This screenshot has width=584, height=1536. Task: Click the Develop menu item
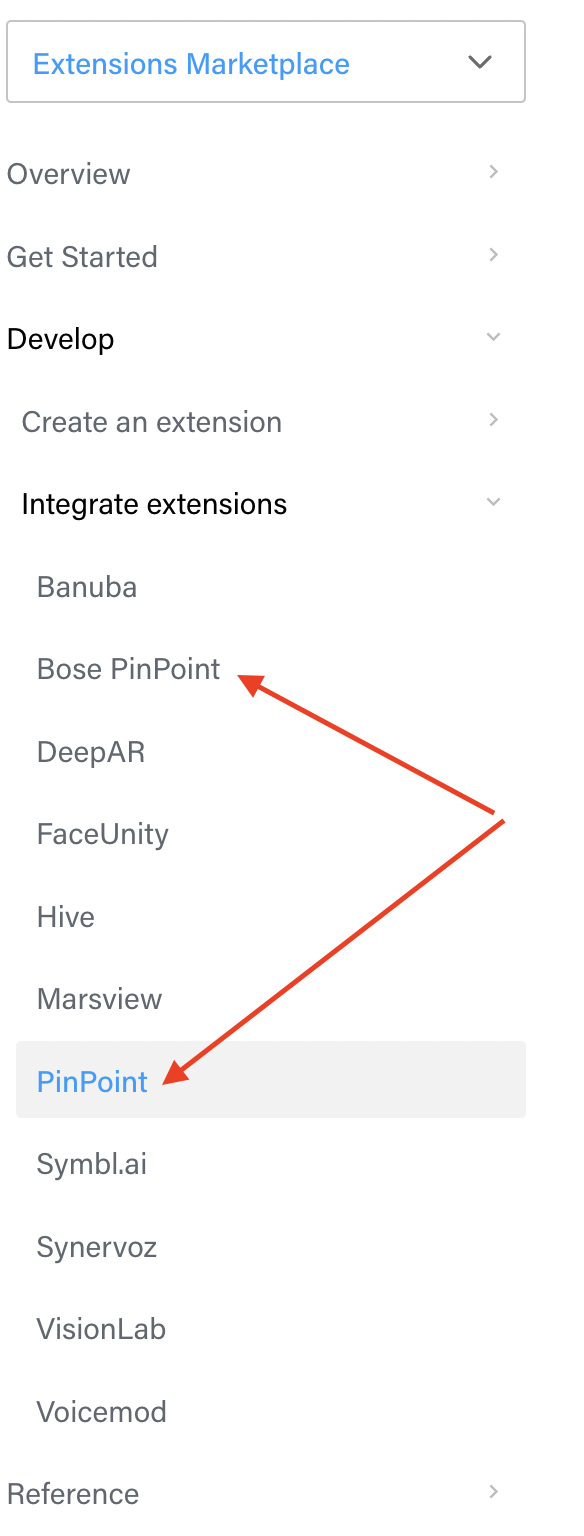click(60, 338)
